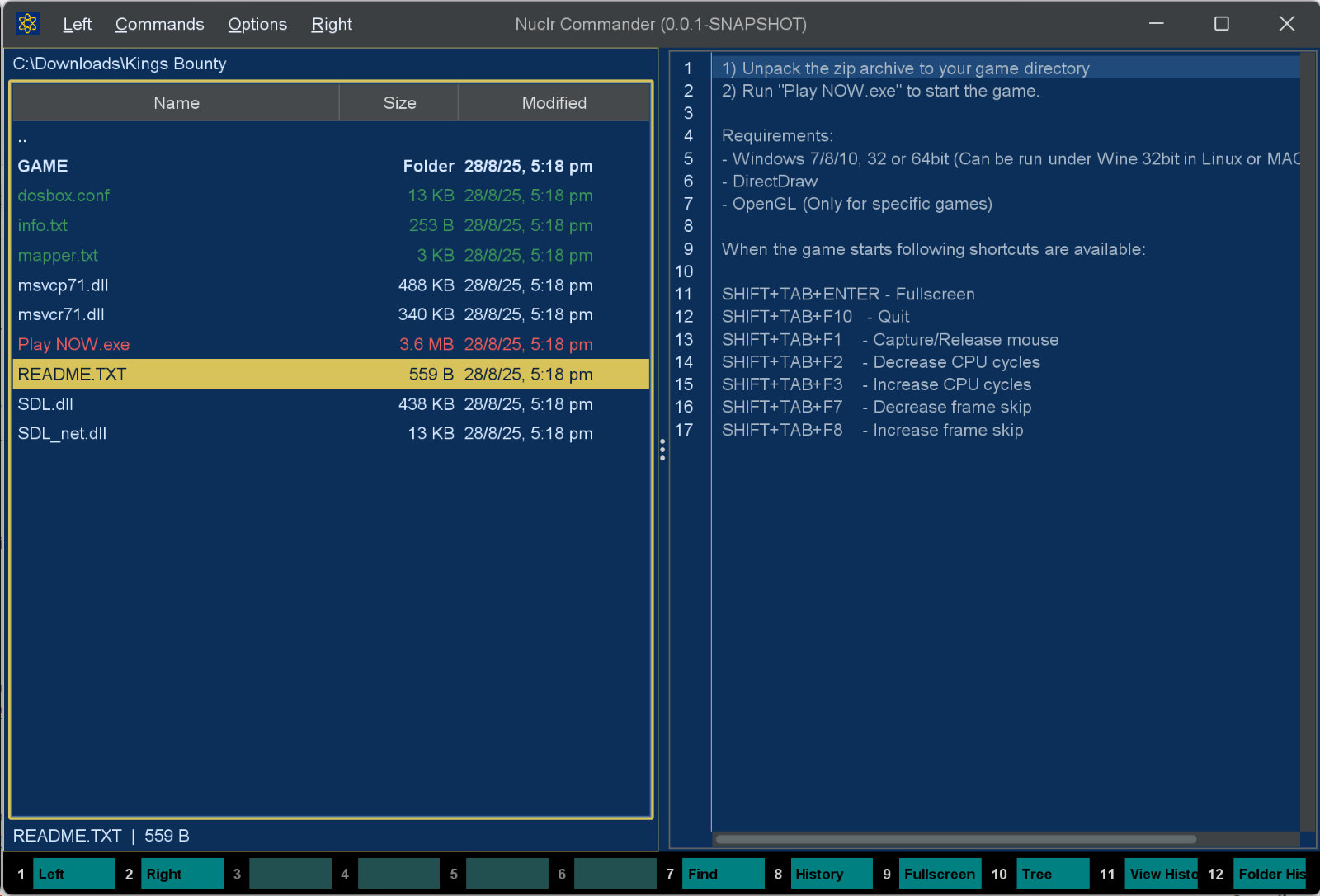
Task: Click the F8 History function key button
Action: click(832, 874)
